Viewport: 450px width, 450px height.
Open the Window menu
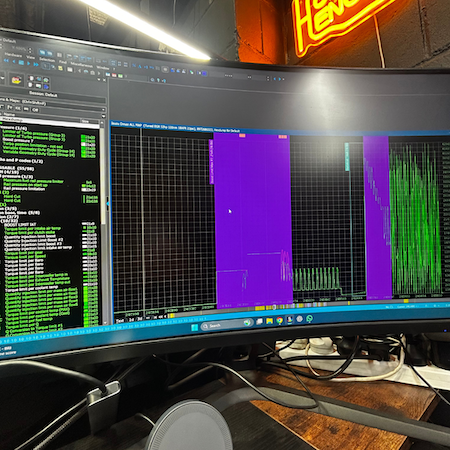tap(103, 68)
